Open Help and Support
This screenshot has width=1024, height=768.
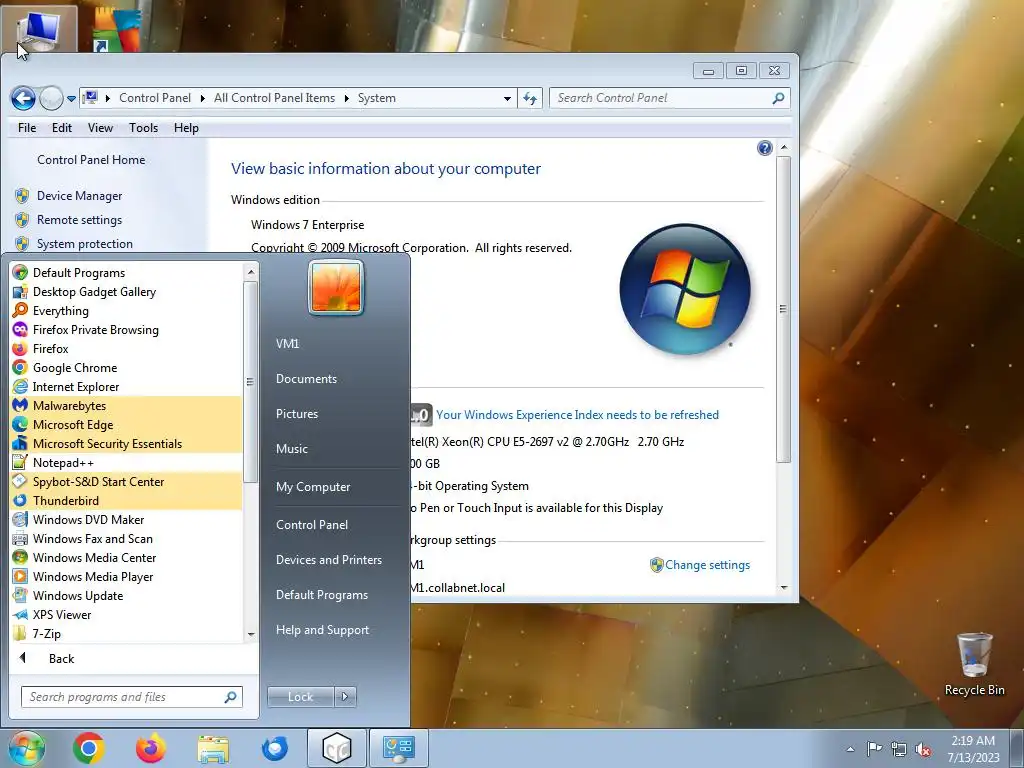(x=322, y=630)
